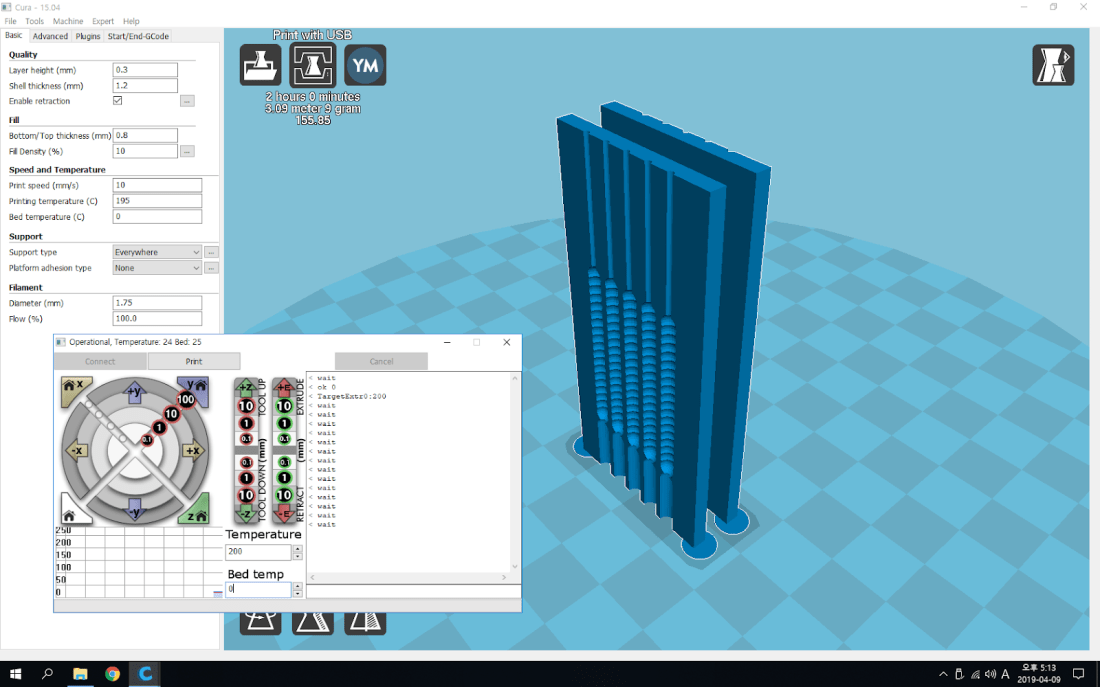Screen dimensions: 1100x687
Task: Open Chrome from the Windows taskbar
Action: [x=112, y=674]
